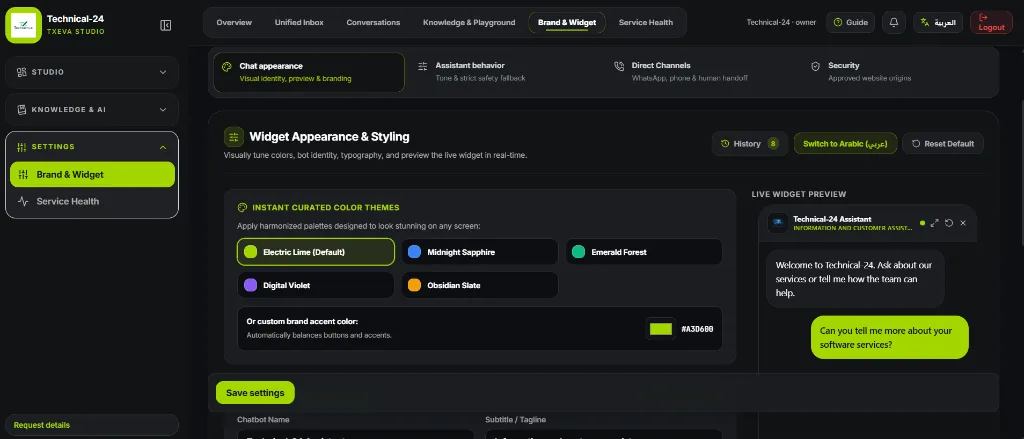
Task: Close the widget preview X icon
Action: click(963, 223)
